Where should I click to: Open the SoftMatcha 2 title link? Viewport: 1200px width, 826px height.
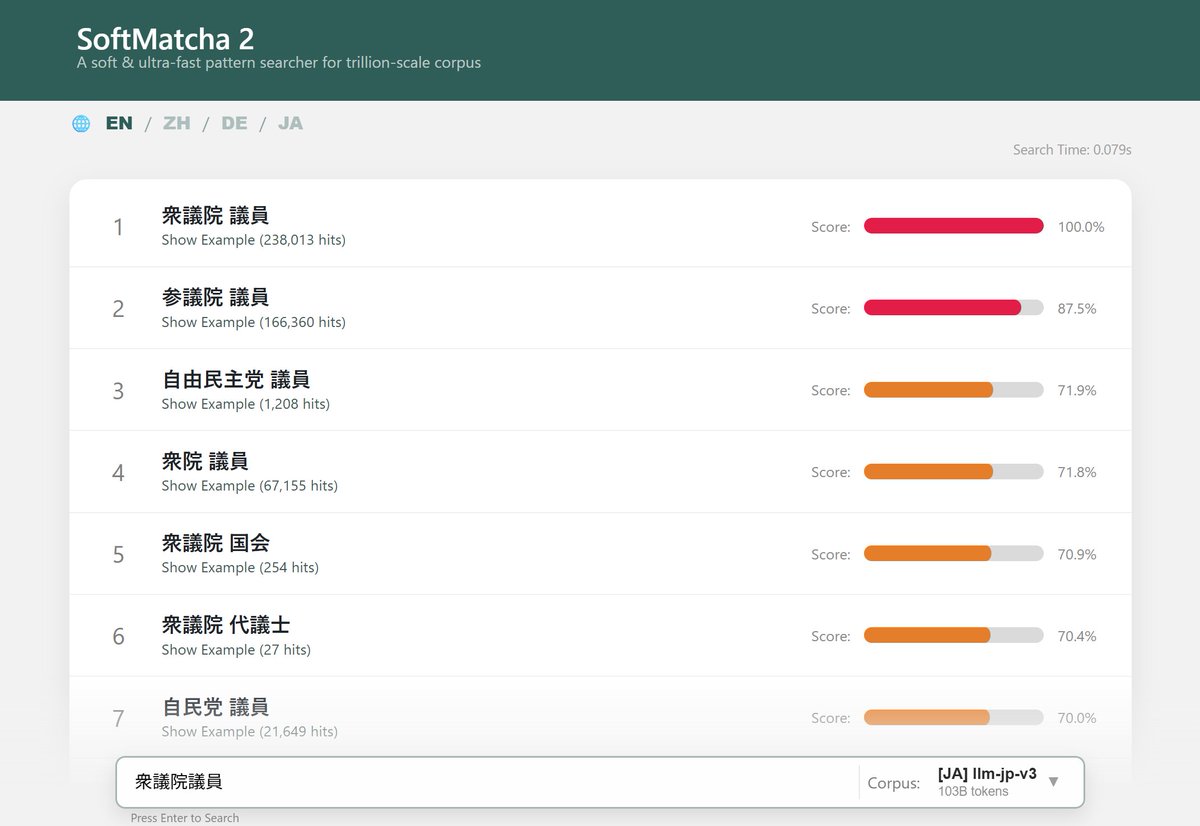(165, 39)
